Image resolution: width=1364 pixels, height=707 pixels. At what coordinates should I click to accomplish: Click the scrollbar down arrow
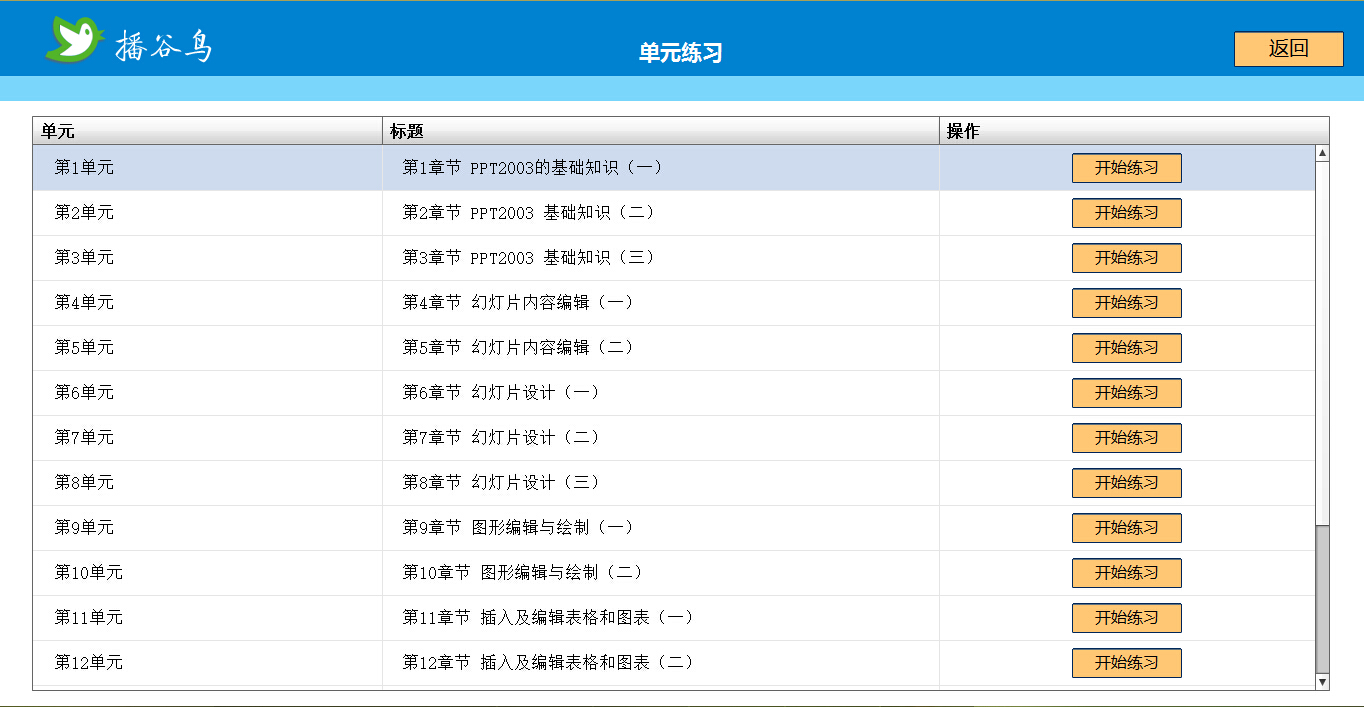[x=1322, y=682]
